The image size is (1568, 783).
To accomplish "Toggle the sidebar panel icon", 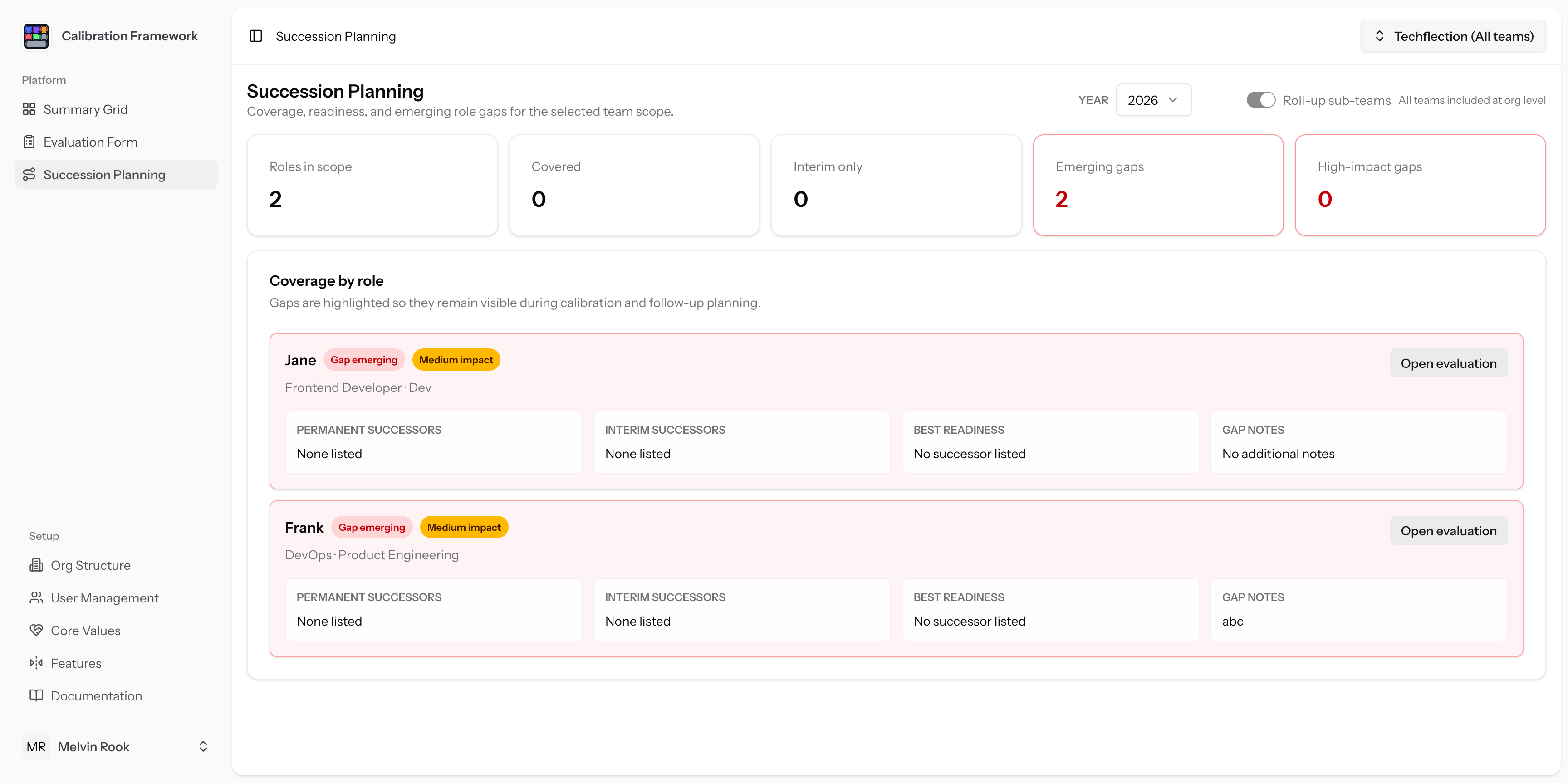I will tap(255, 36).
